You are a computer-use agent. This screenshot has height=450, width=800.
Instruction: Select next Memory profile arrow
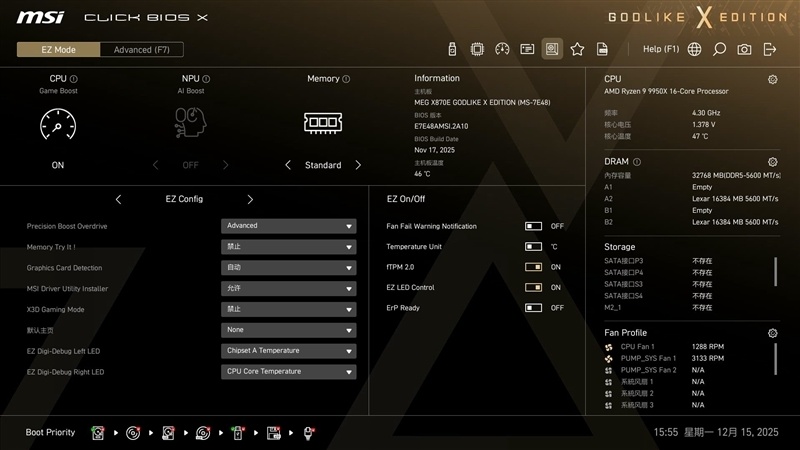click(358, 165)
